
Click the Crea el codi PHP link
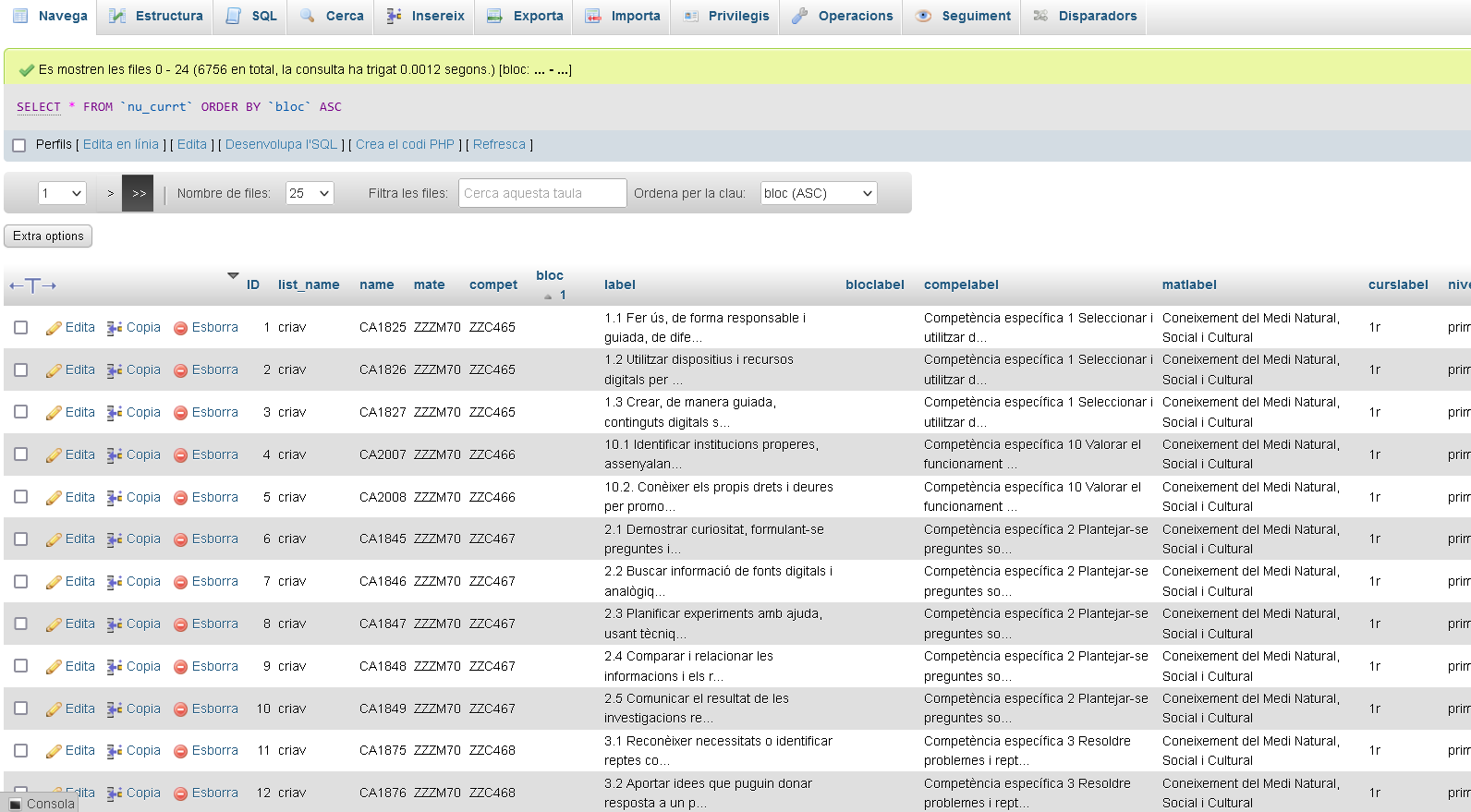[x=405, y=144]
